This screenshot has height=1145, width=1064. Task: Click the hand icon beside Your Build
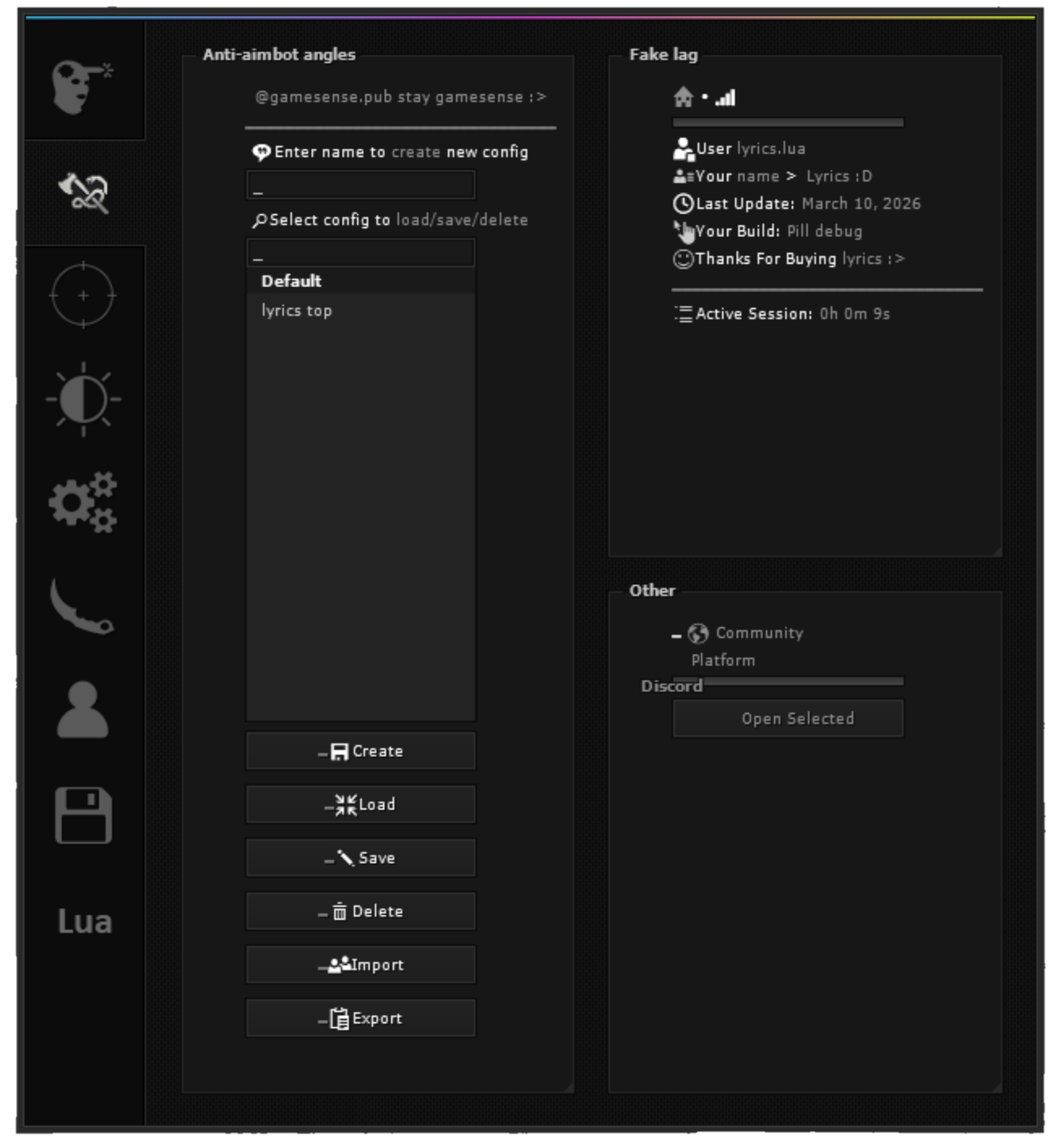click(684, 232)
